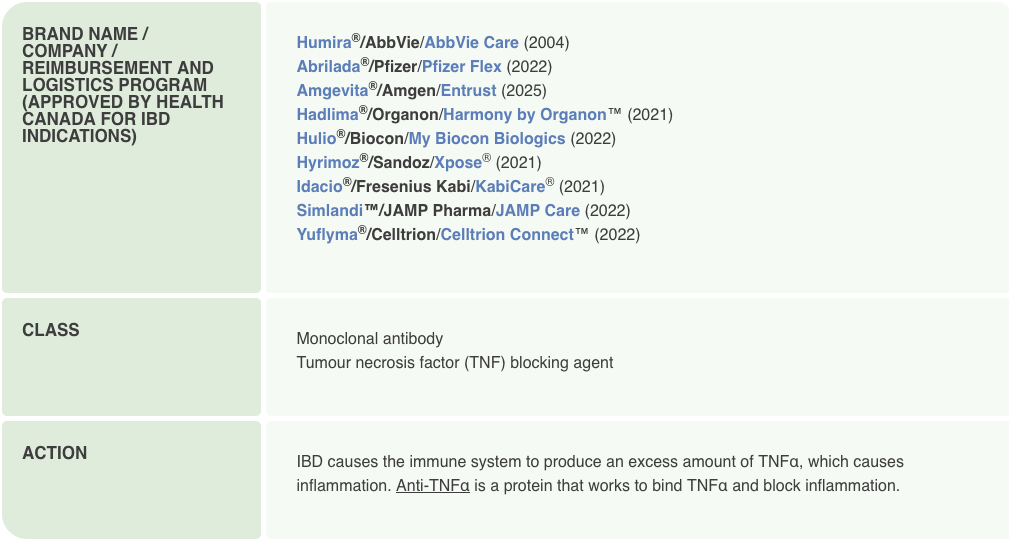
Task: Open the Humira brand link
Action: [x=324, y=43]
